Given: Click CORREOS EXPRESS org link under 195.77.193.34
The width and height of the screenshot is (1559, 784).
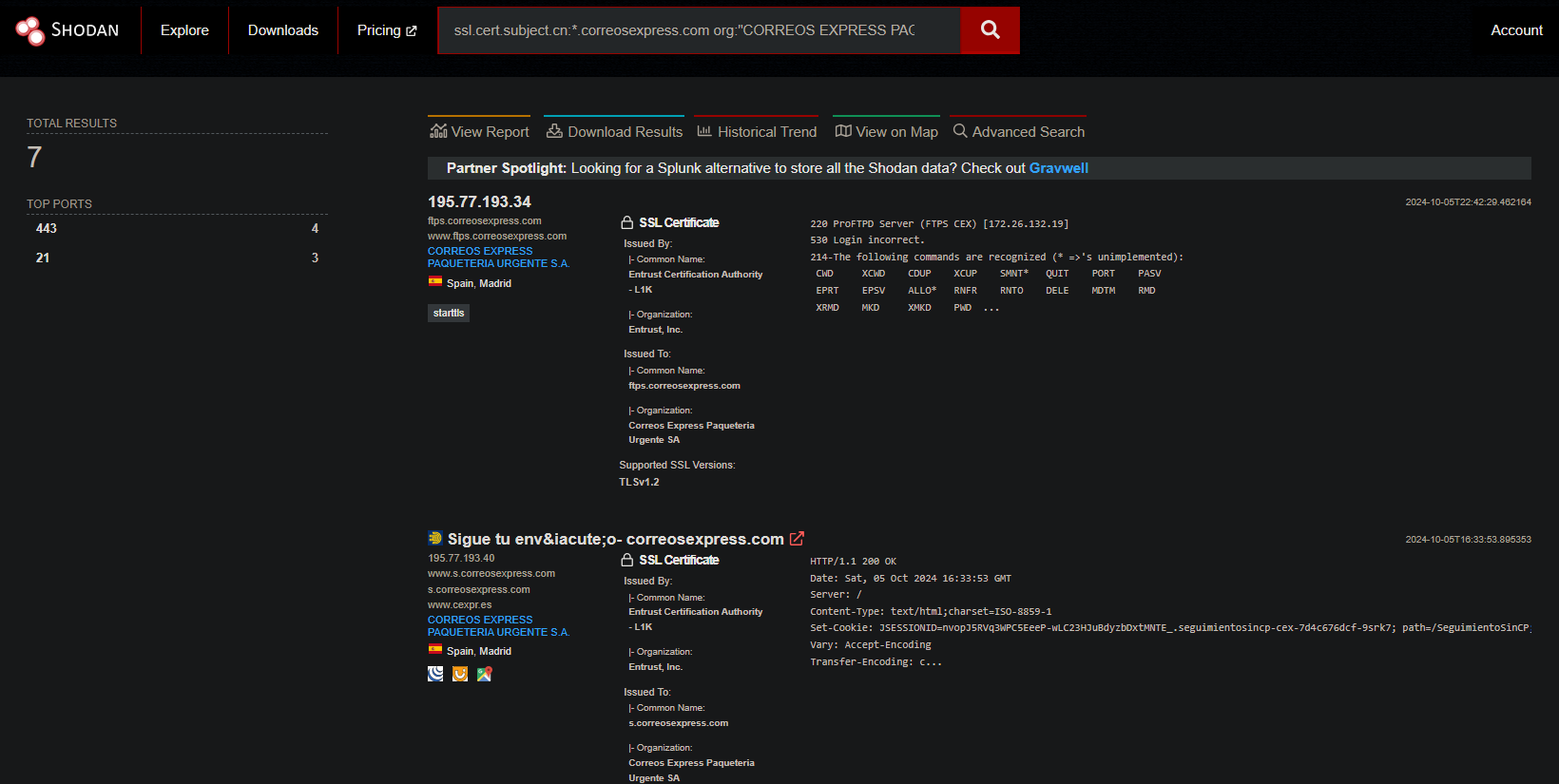Looking at the screenshot, I should (498, 258).
